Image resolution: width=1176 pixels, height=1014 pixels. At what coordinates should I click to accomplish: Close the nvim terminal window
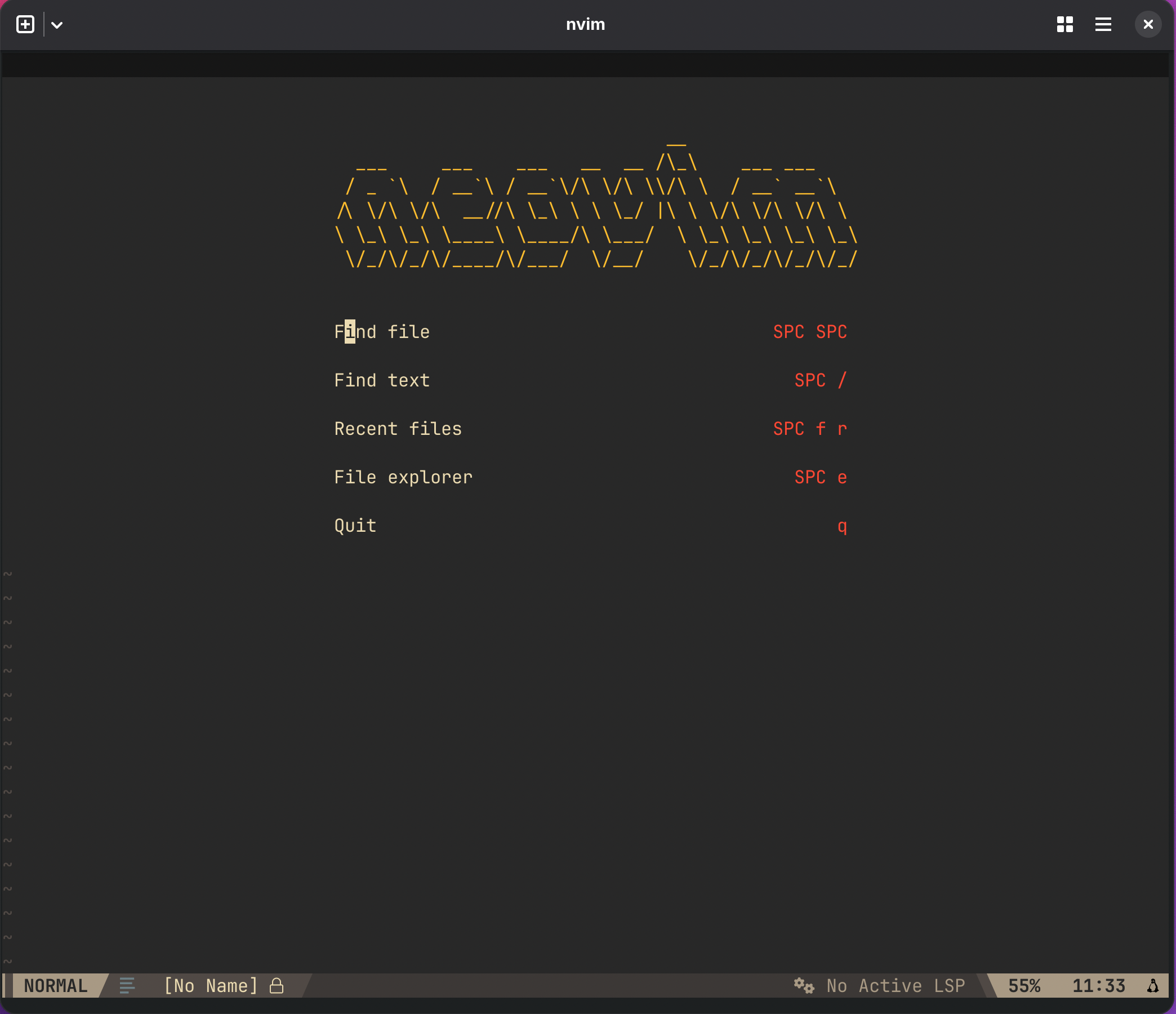pyautogui.click(x=1148, y=24)
